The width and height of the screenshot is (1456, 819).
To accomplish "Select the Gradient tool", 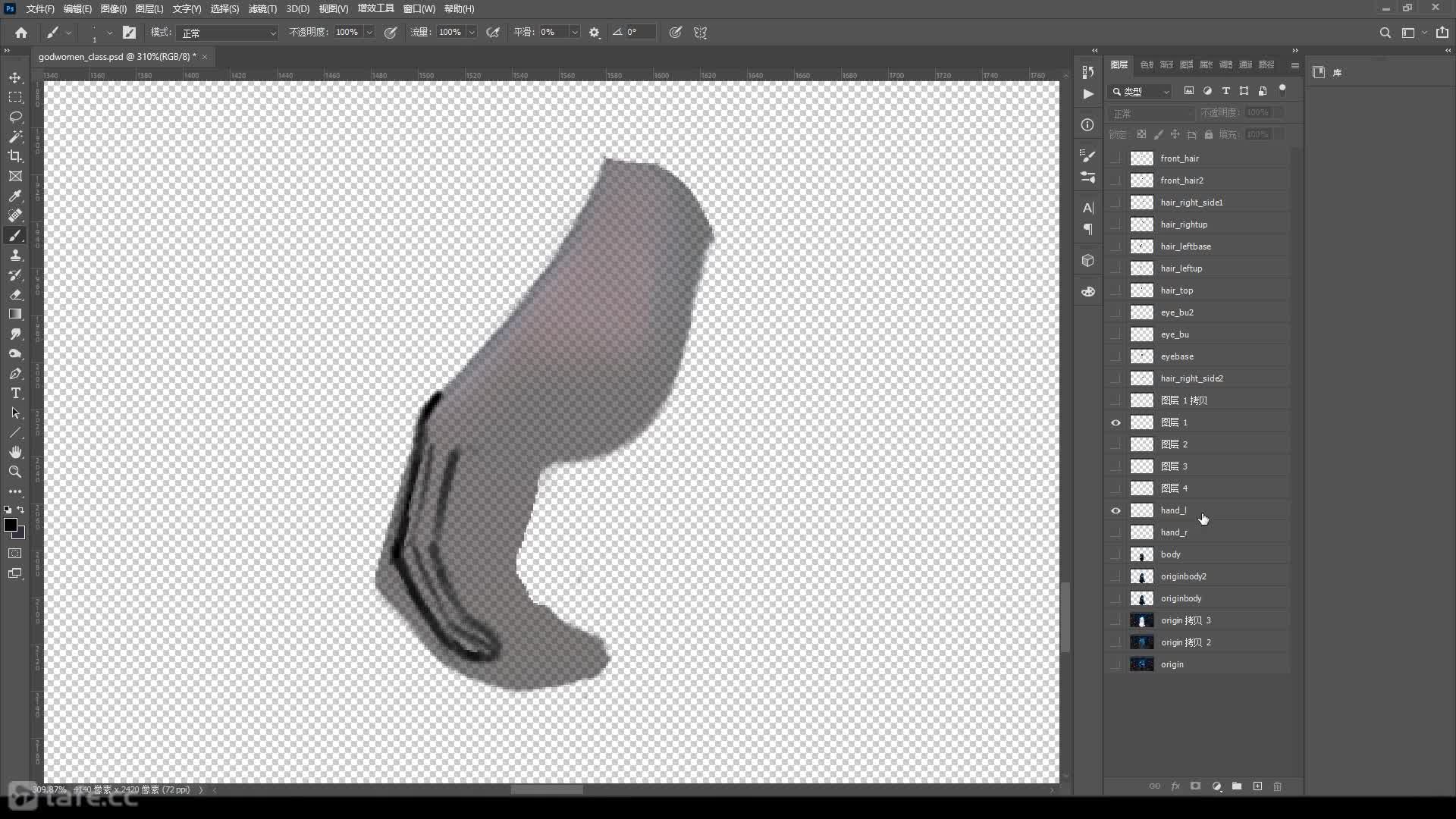I will (x=15, y=314).
